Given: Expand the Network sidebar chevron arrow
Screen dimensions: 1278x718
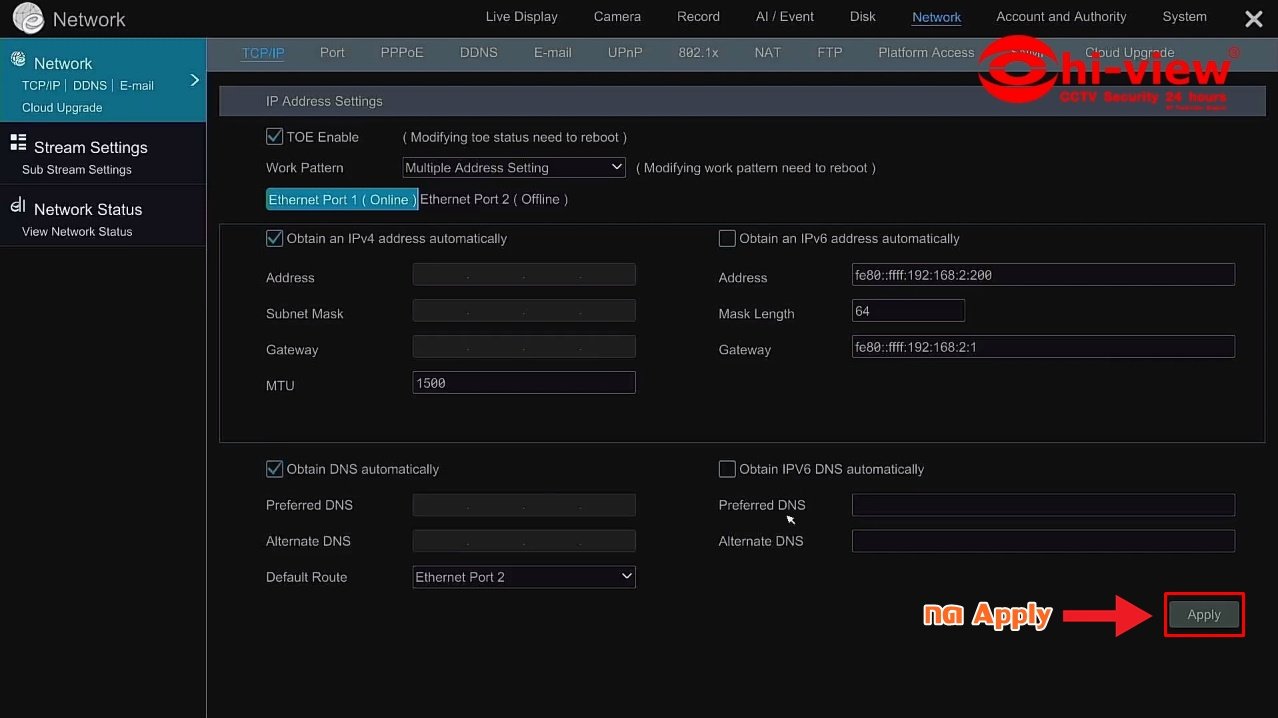Looking at the screenshot, I should tap(194, 80).
